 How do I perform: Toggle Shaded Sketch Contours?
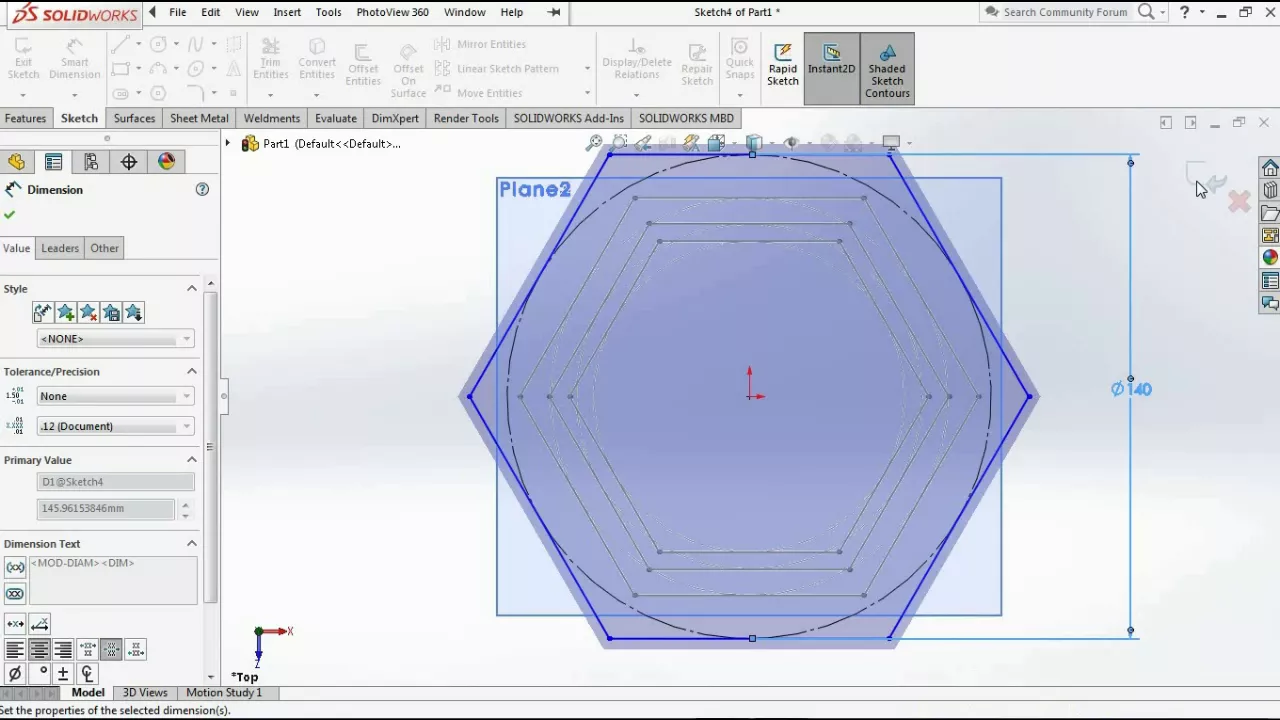(x=887, y=69)
